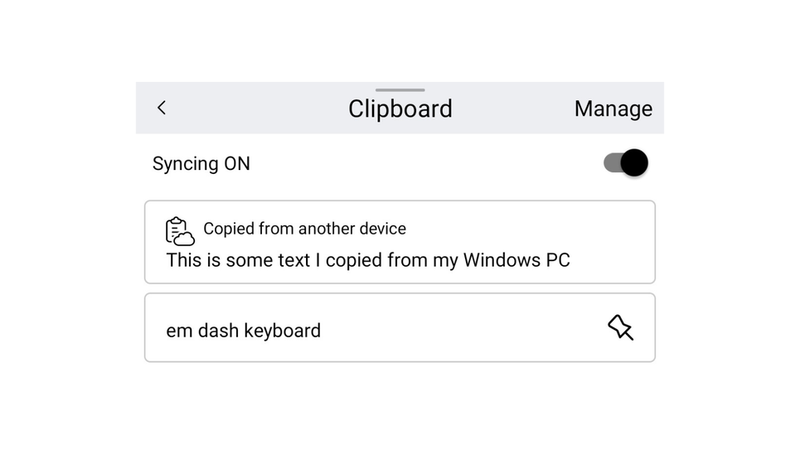Paste the Windows PC copied text clip
Viewport: 800px width, 450px height.
tap(400, 242)
